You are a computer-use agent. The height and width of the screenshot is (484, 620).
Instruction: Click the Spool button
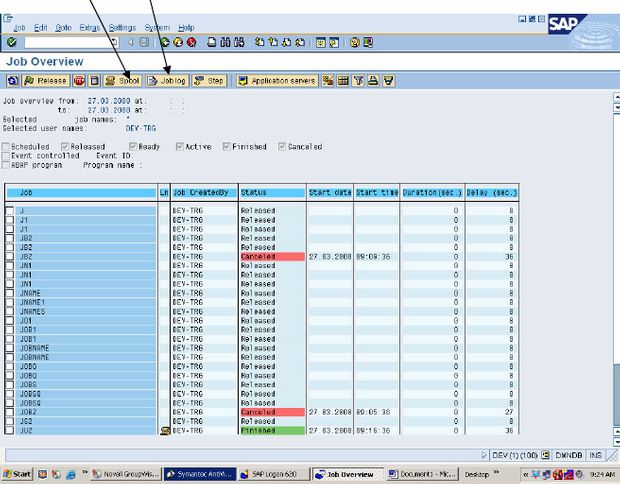pyautogui.click(x=123, y=81)
